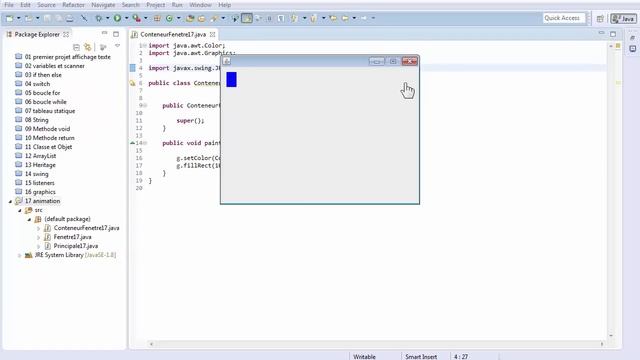Click the Writable status bar entry
Image resolution: width=640 pixels, height=360 pixels.
point(364,356)
